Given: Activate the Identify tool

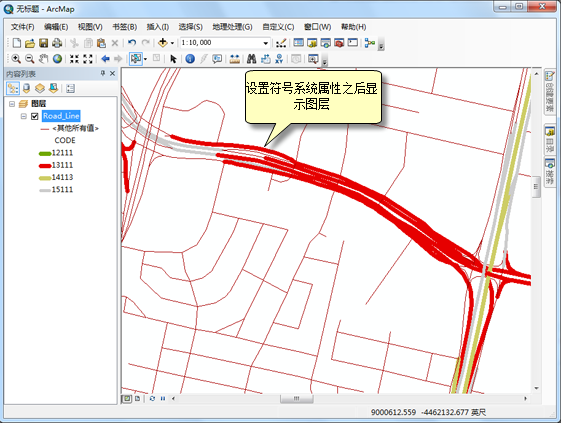Looking at the screenshot, I should coord(190,59).
